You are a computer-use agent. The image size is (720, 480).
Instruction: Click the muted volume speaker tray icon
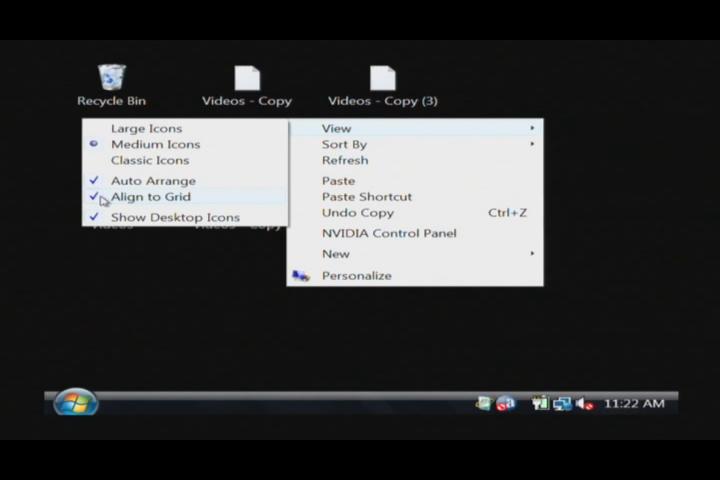coord(584,404)
